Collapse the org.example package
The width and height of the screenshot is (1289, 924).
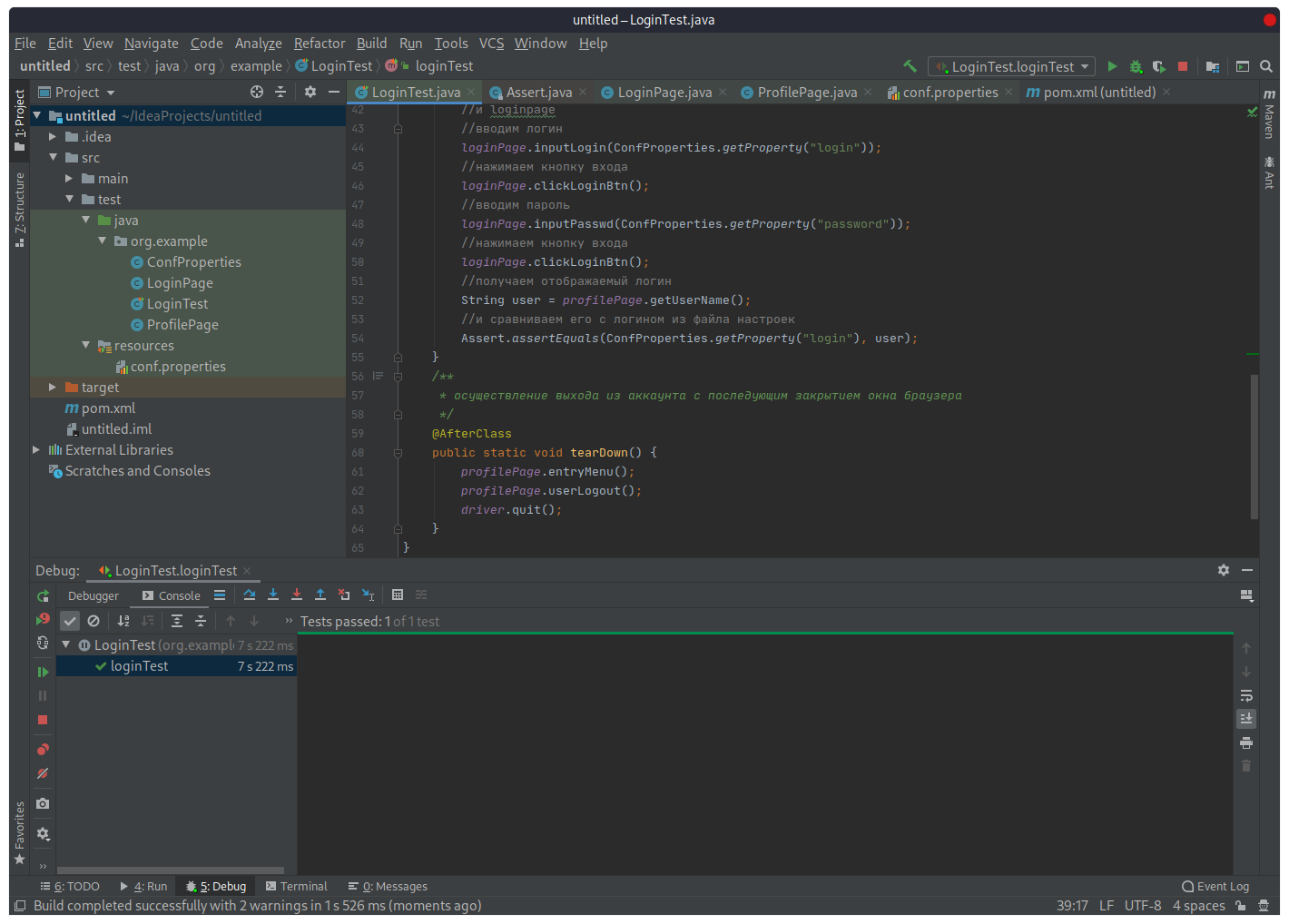pos(102,241)
